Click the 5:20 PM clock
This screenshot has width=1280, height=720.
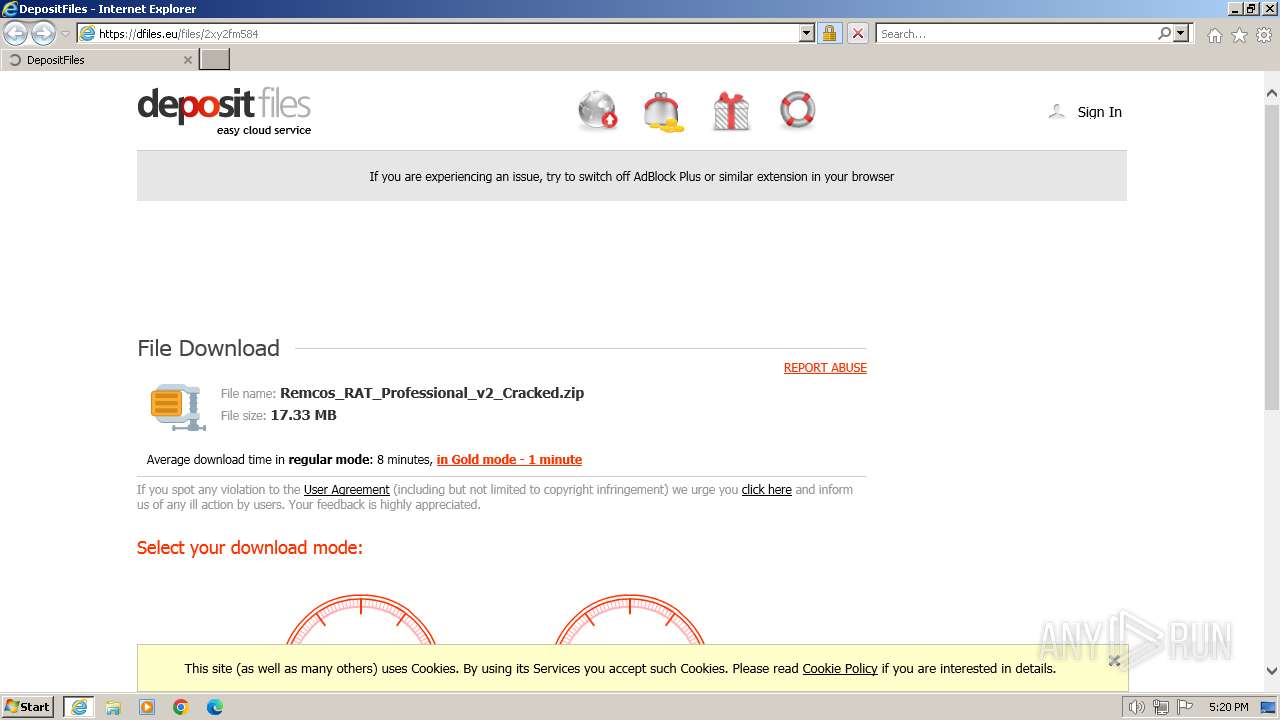tap(1228, 707)
